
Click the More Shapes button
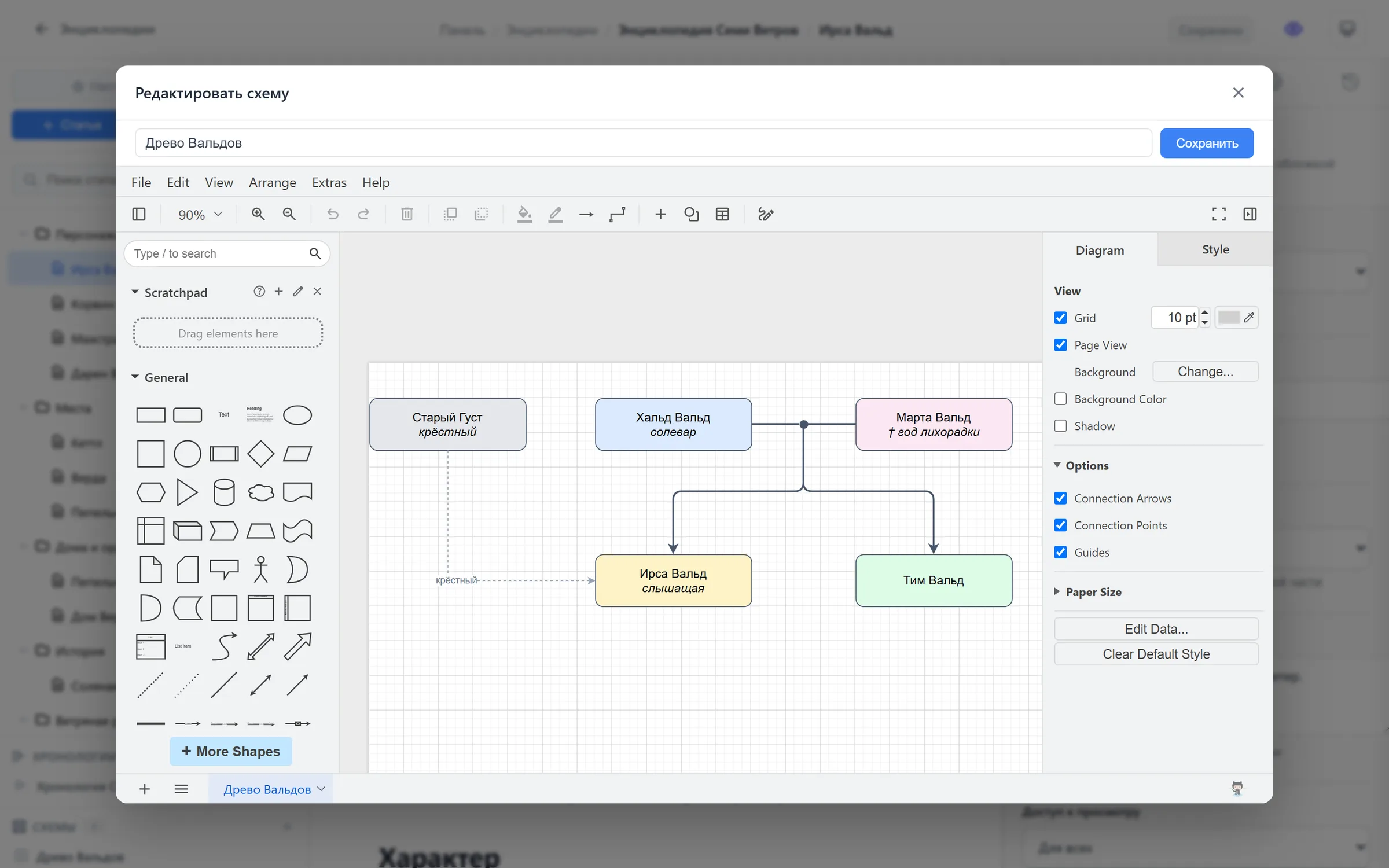click(231, 751)
